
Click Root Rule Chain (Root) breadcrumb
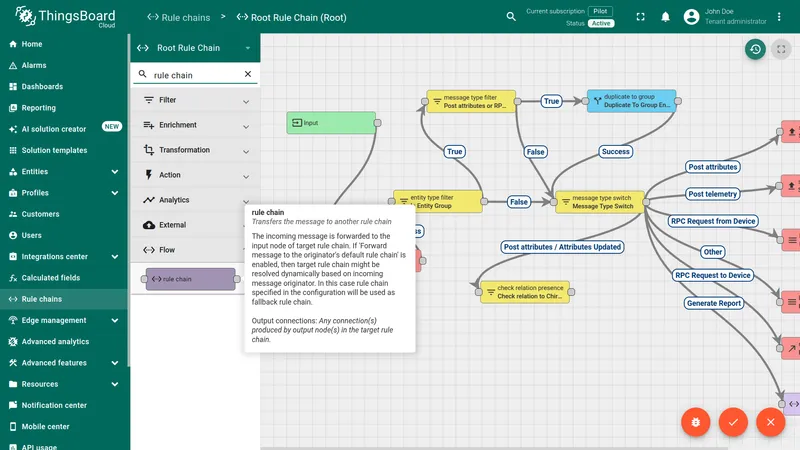click(291, 17)
